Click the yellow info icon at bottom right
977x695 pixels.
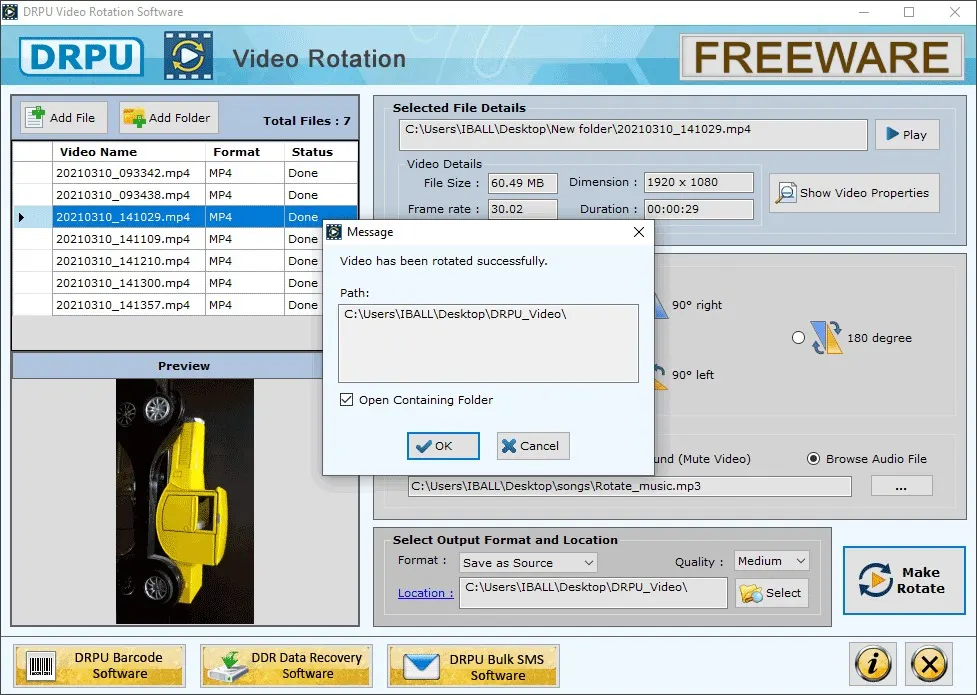871,664
